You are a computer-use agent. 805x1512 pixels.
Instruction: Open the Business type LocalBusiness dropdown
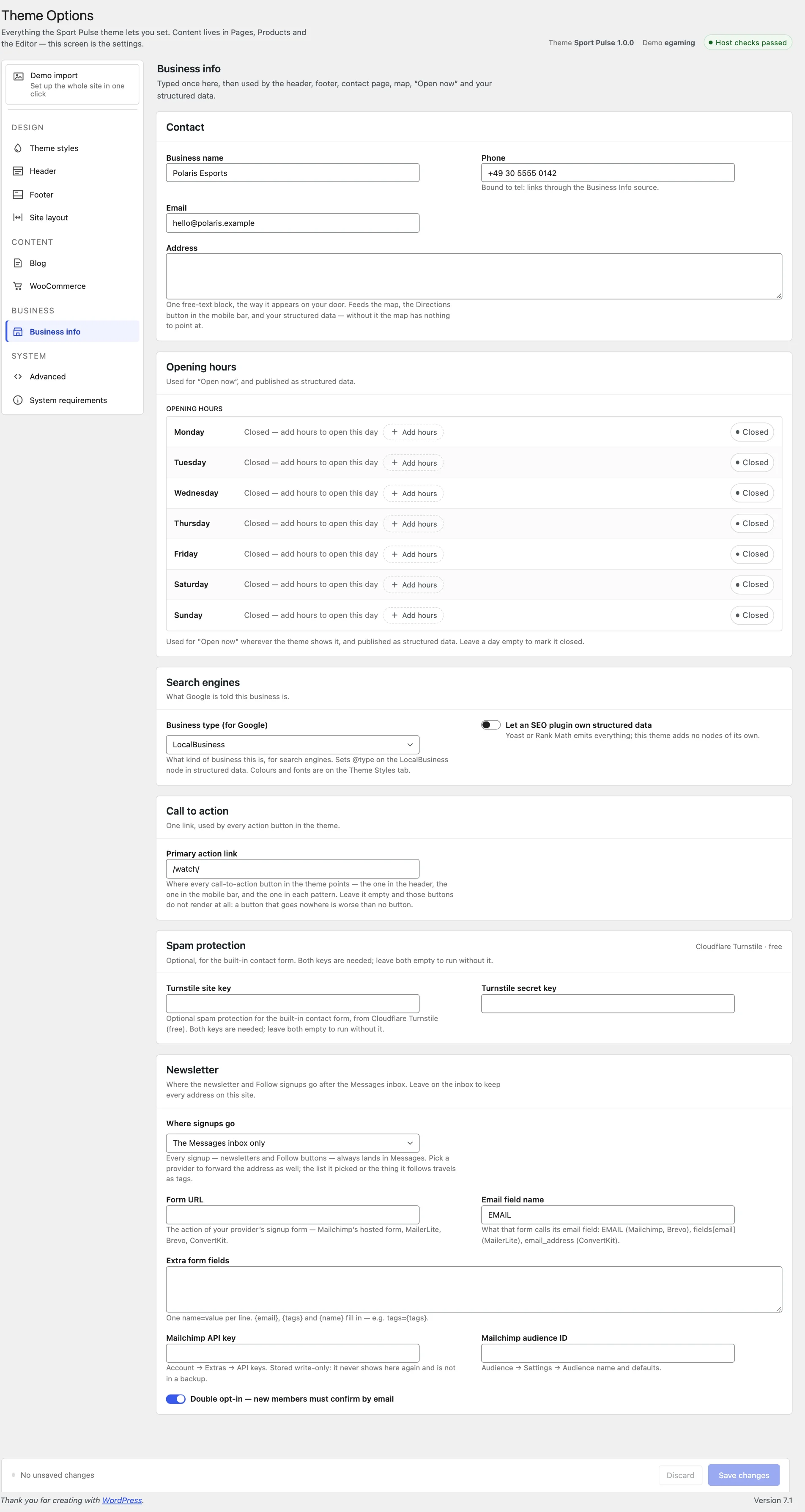pyautogui.click(x=292, y=744)
